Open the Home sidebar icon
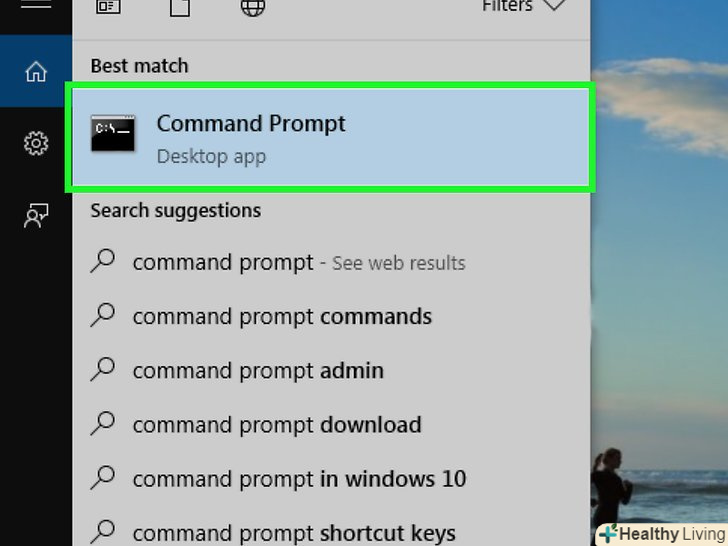The width and height of the screenshot is (728, 546). [x=36, y=72]
